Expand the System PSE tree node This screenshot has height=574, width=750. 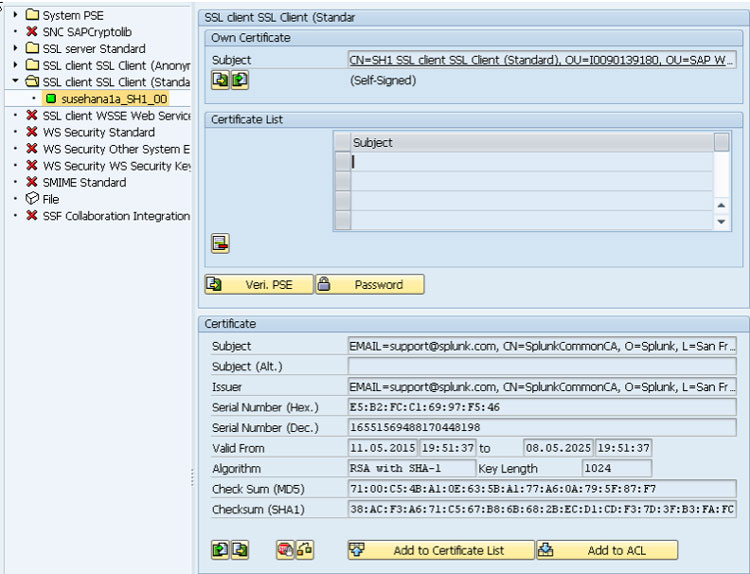click(x=16, y=15)
